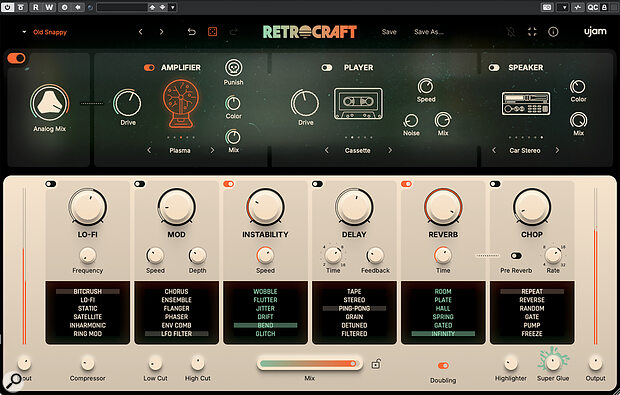Click the Car Stereo speaker icon

pyautogui.click(x=526, y=104)
